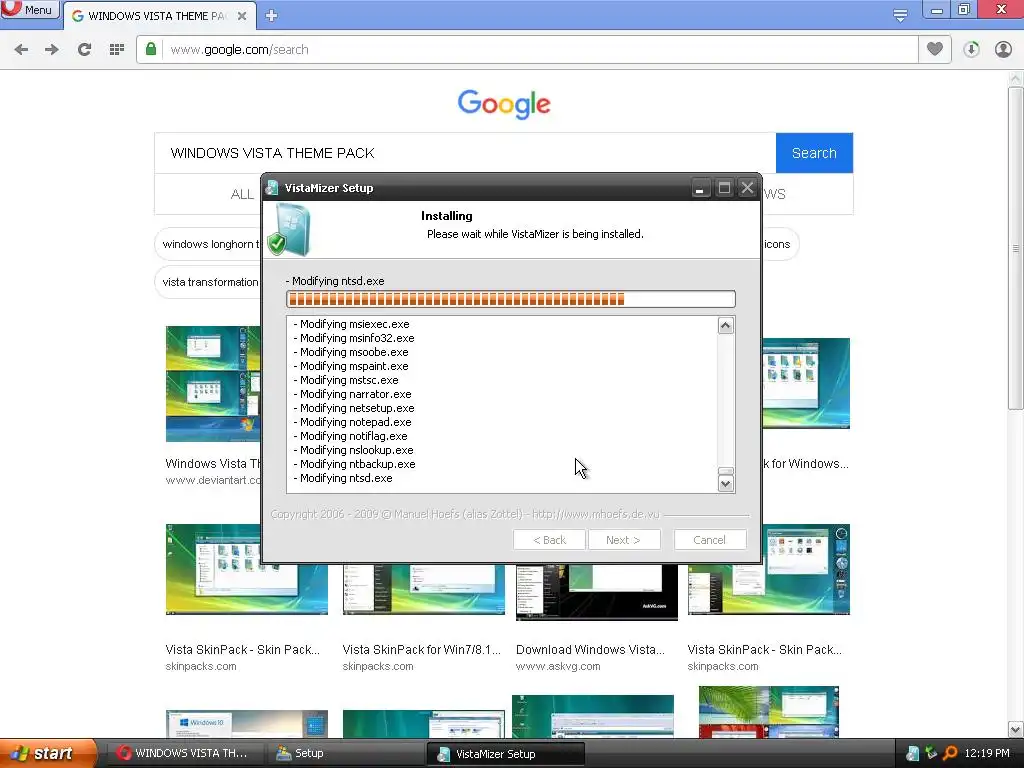
Task: Click the VistaMizer tray icon in system tray
Action: [912, 754]
